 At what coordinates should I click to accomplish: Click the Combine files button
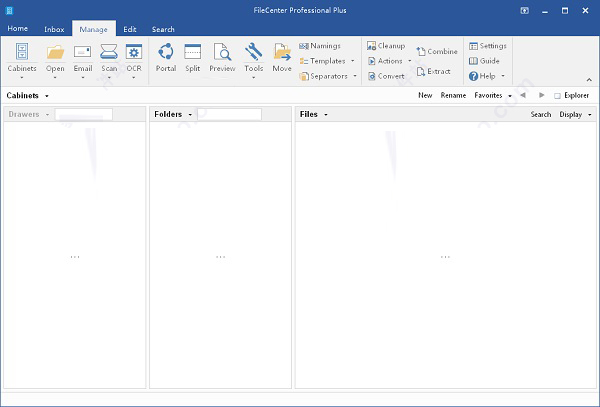[x=437, y=51]
